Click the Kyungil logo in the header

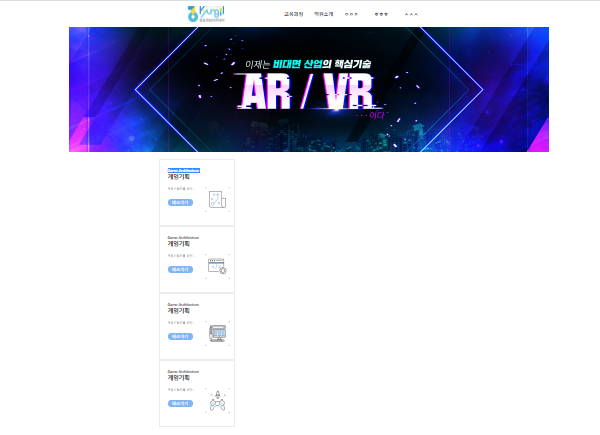click(x=206, y=14)
